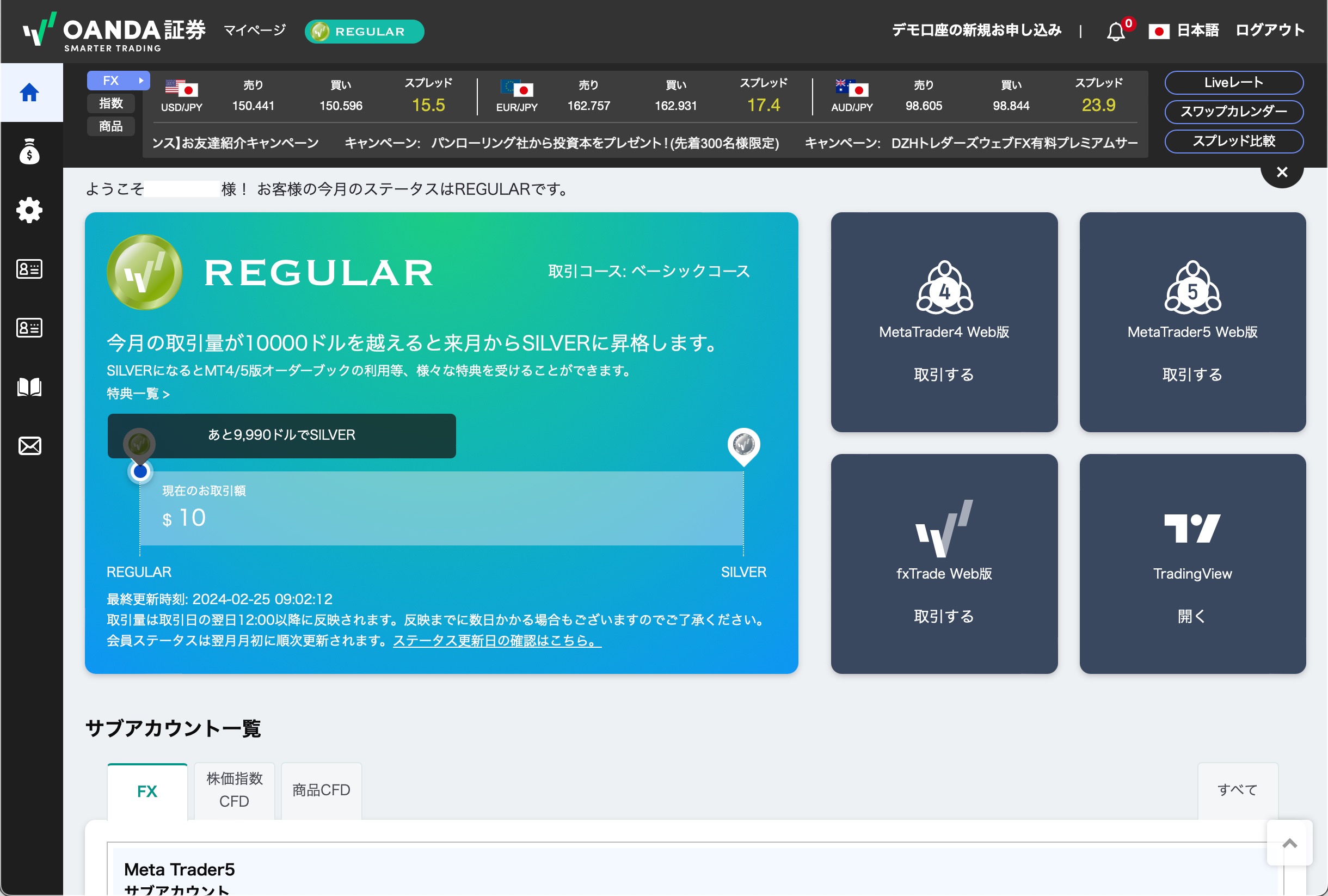Click the upper ID card sidebar icon
Viewport: 1328px width, 896px height.
click(x=29, y=268)
